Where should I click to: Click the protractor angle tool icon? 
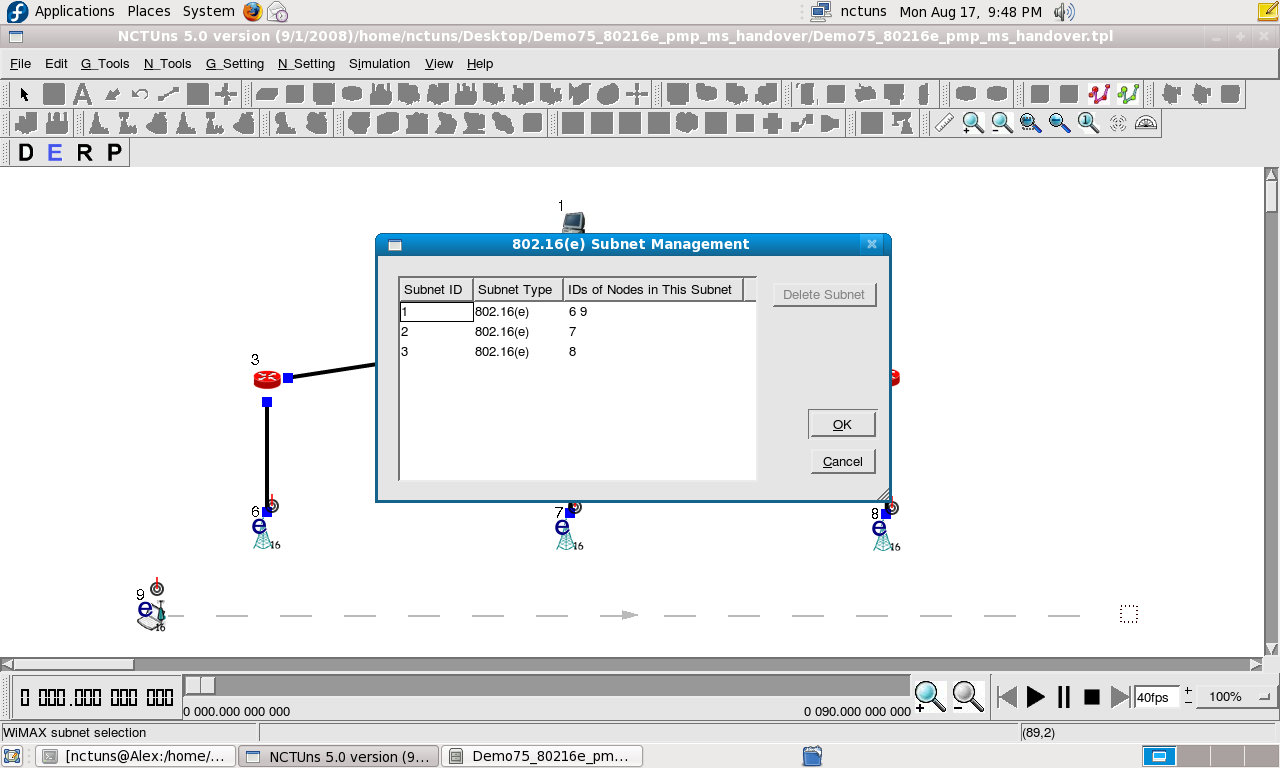pyautogui.click(x=1146, y=123)
